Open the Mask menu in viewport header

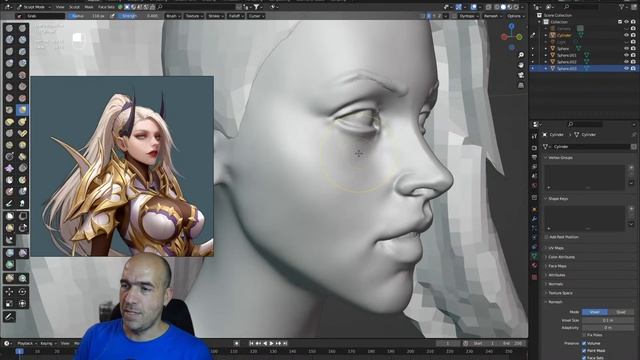tap(89, 7)
